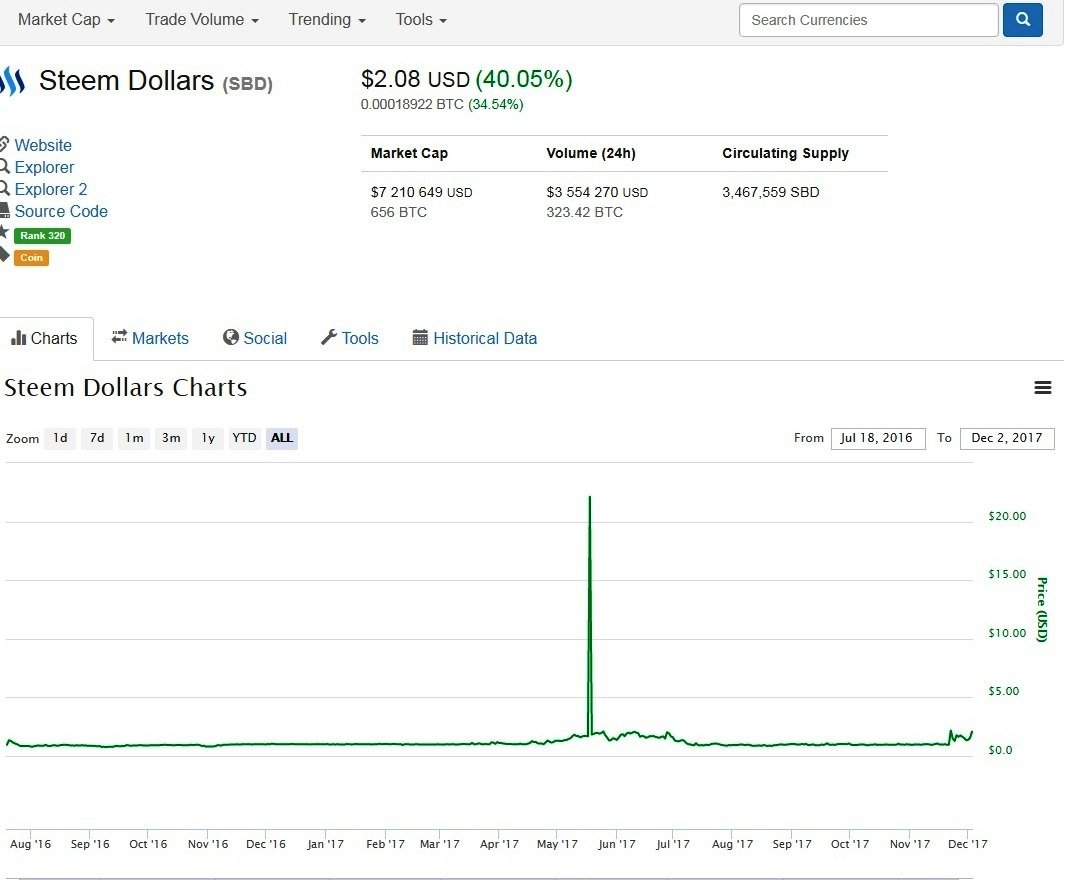Click the Social tab globe icon

pos(231,337)
